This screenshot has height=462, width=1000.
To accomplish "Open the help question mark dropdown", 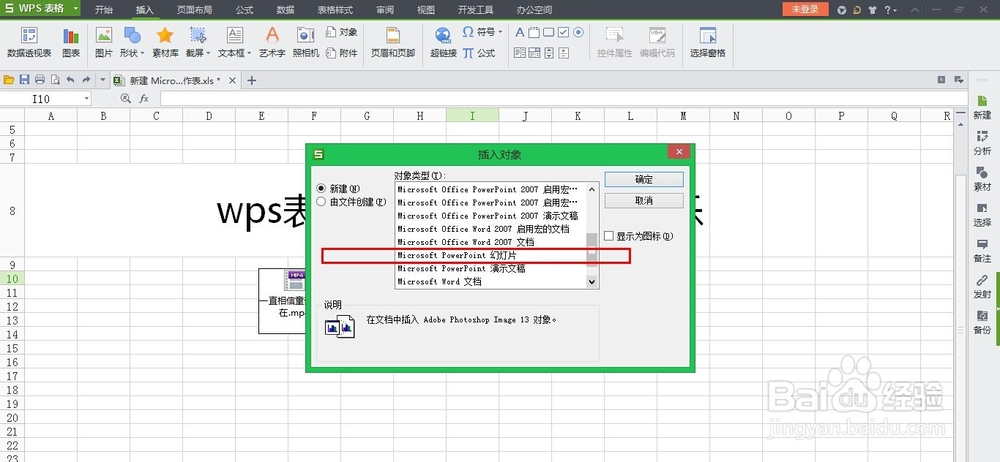I will pos(889,10).
